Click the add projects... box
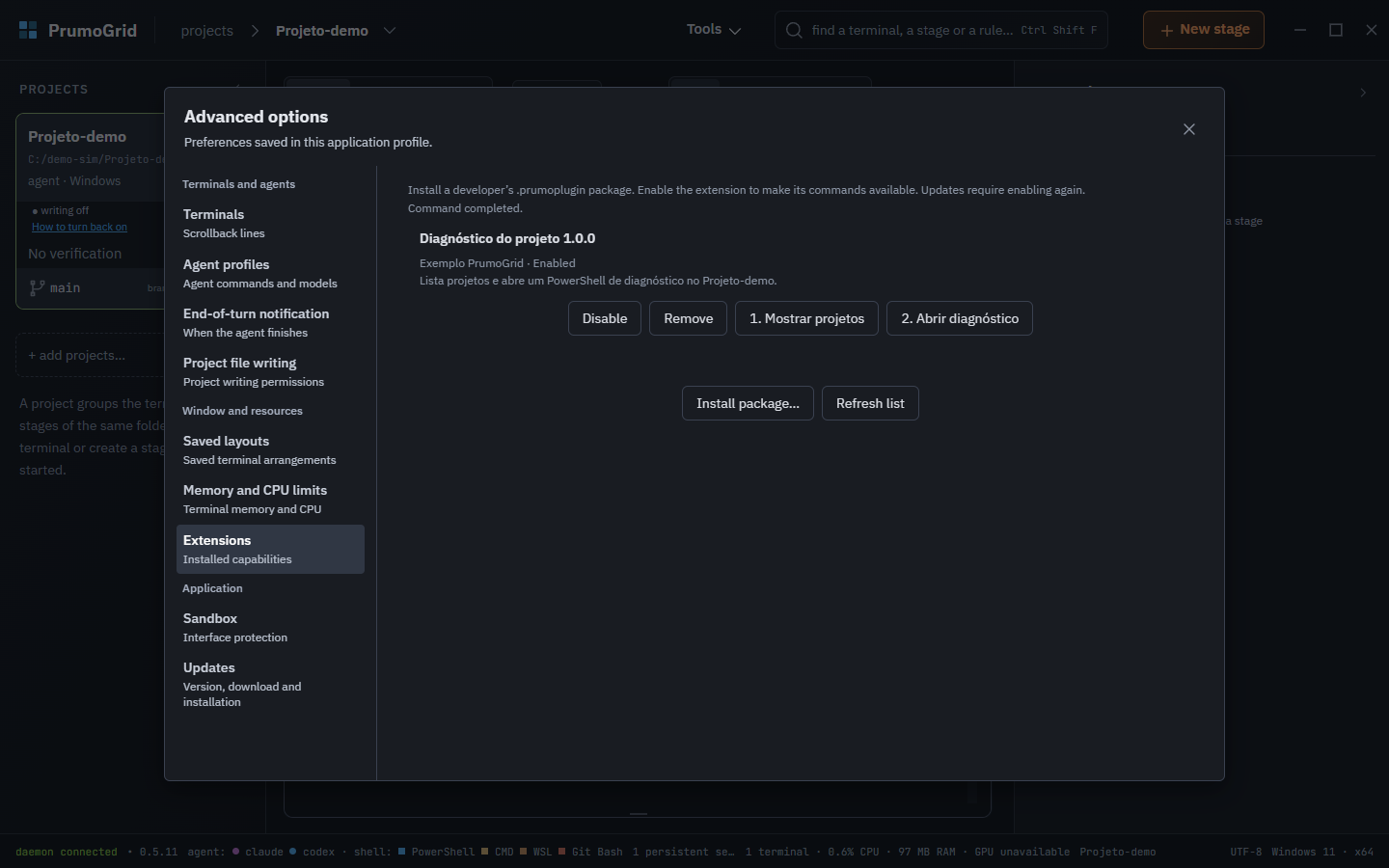The width and height of the screenshot is (1389, 868). click(90, 355)
